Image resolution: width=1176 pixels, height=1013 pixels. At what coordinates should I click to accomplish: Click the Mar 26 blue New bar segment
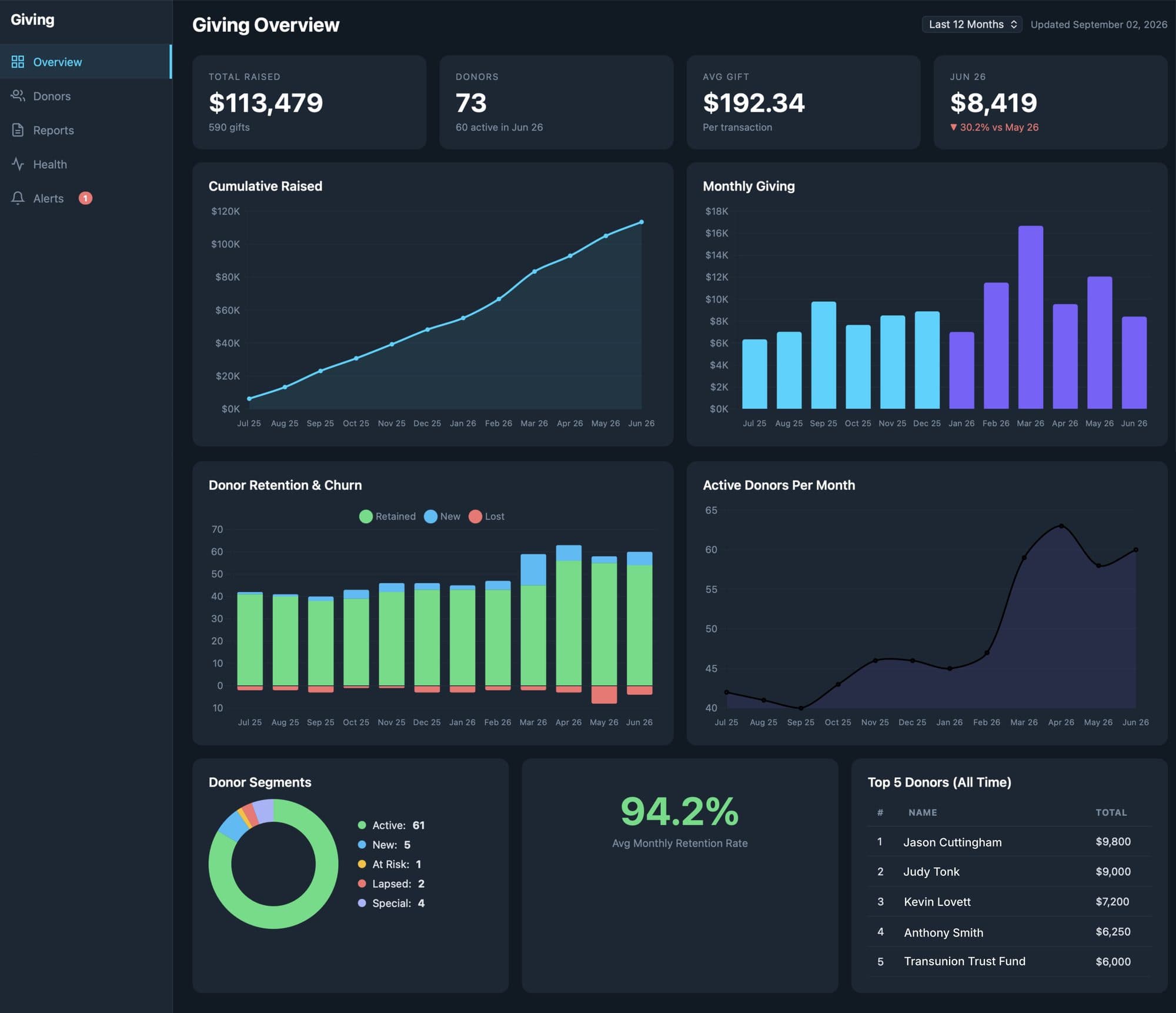[x=533, y=569]
